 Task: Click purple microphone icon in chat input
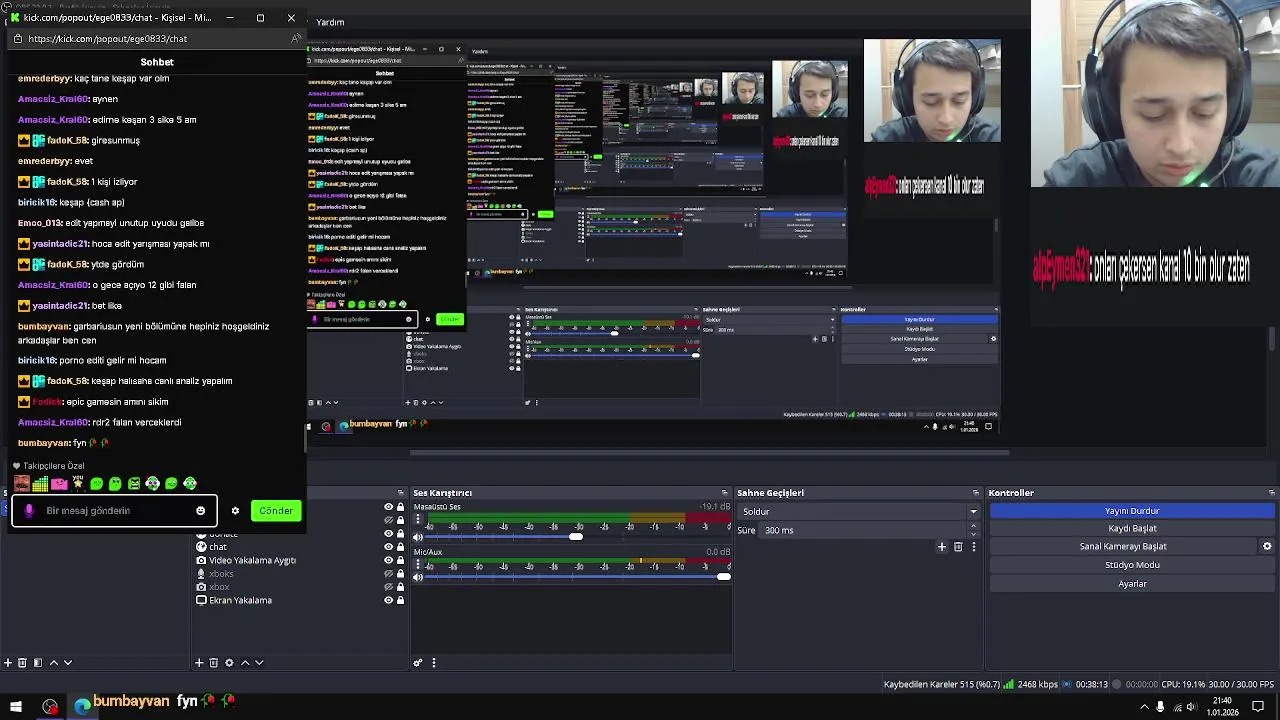click(x=29, y=511)
